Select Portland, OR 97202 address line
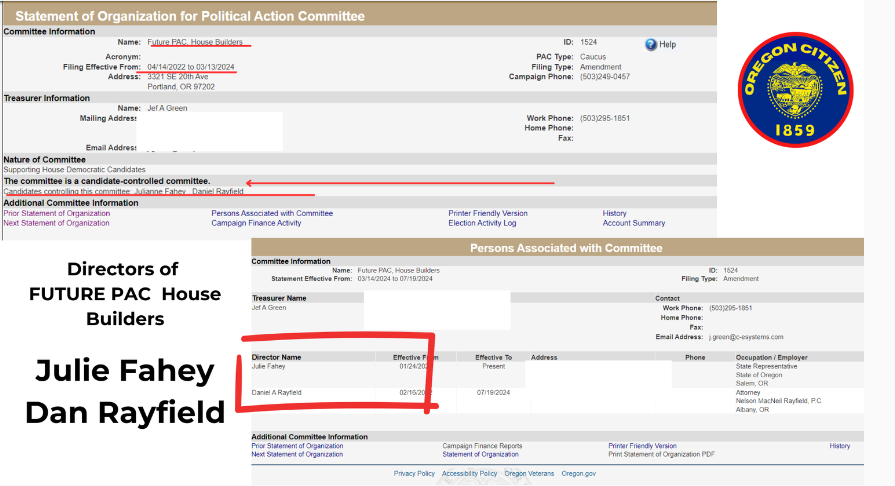This screenshot has width=895, height=486. [x=181, y=87]
